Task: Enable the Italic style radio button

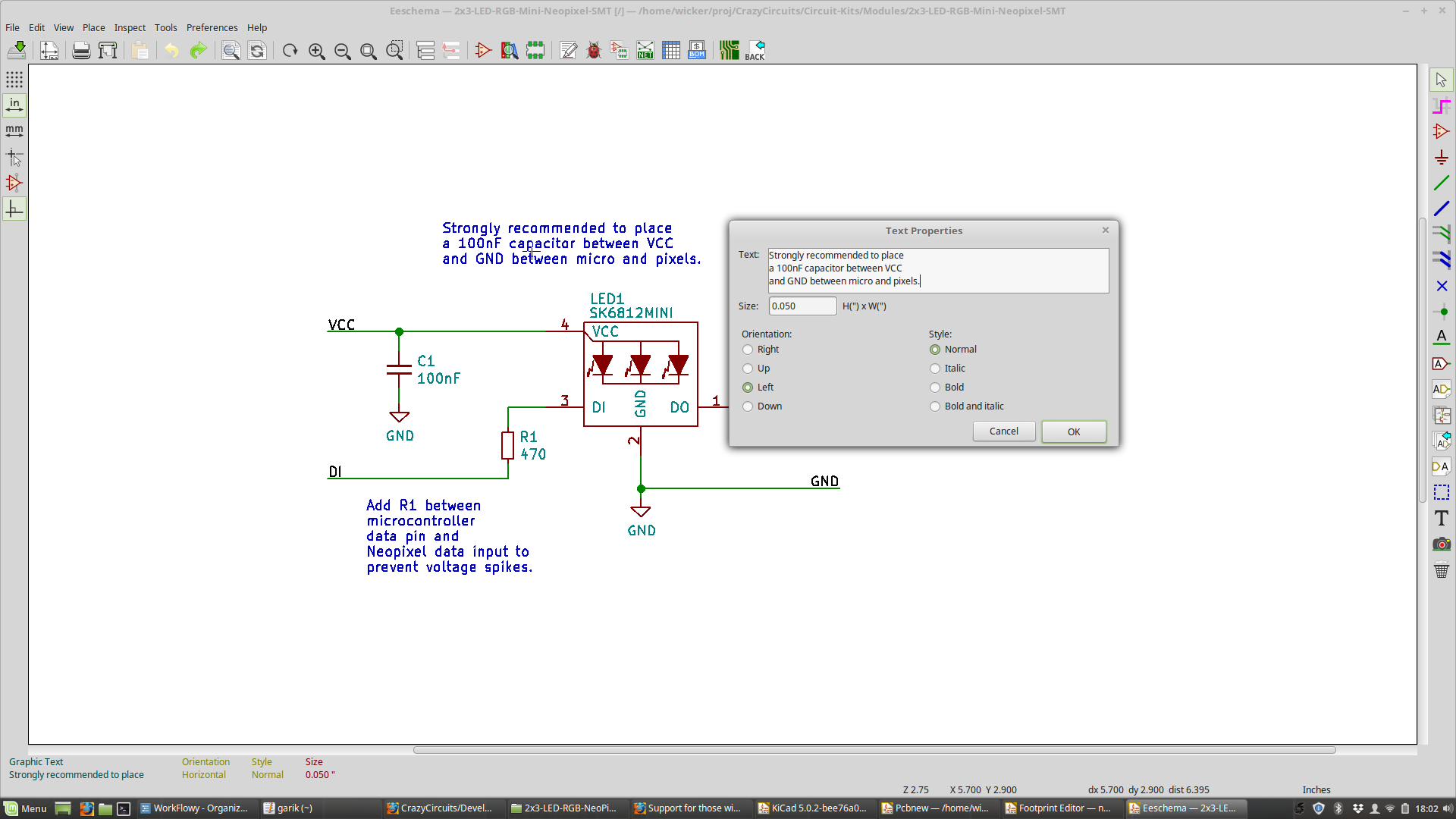Action: coord(934,368)
